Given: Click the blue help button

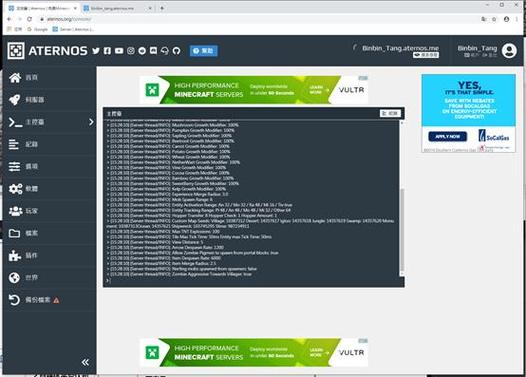Looking at the screenshot, I should [204, 51].
